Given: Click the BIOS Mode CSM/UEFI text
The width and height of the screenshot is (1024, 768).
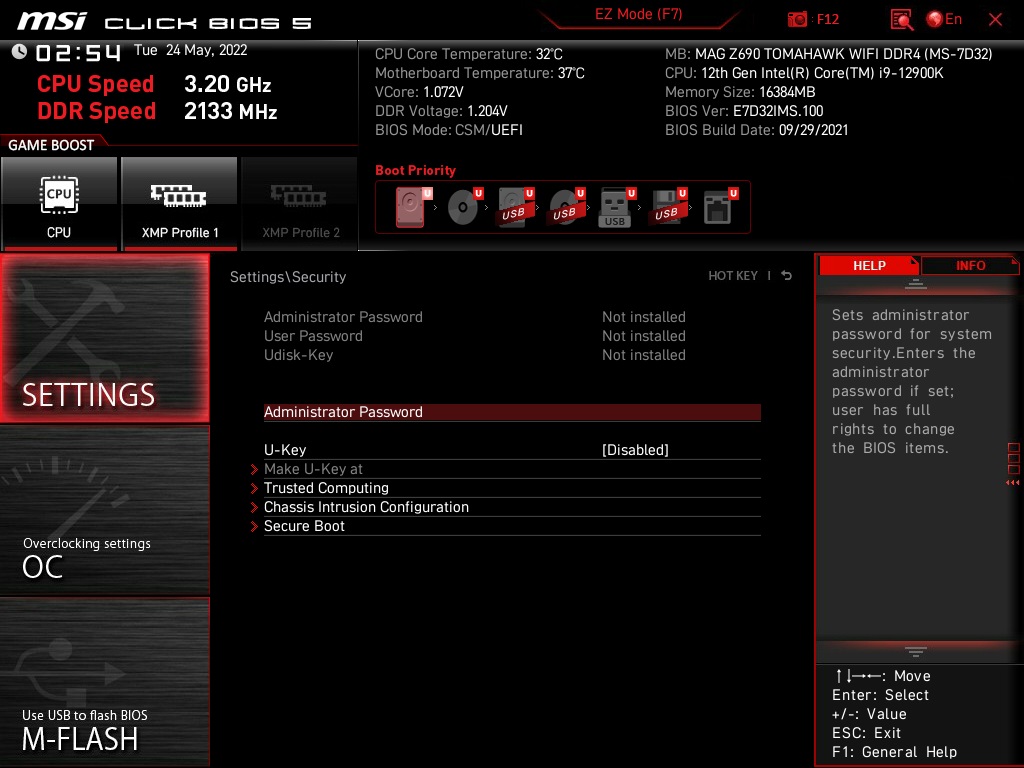Looking at the screenshot, I should tap(449, 130).
